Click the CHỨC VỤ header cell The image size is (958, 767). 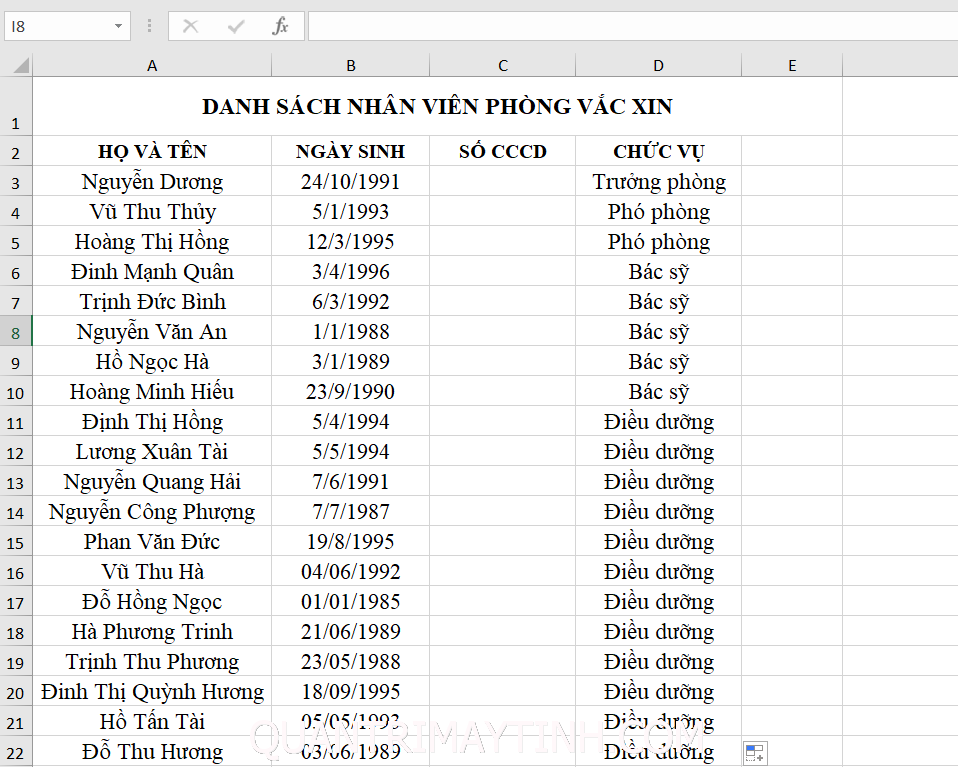[x=659, y=151]
